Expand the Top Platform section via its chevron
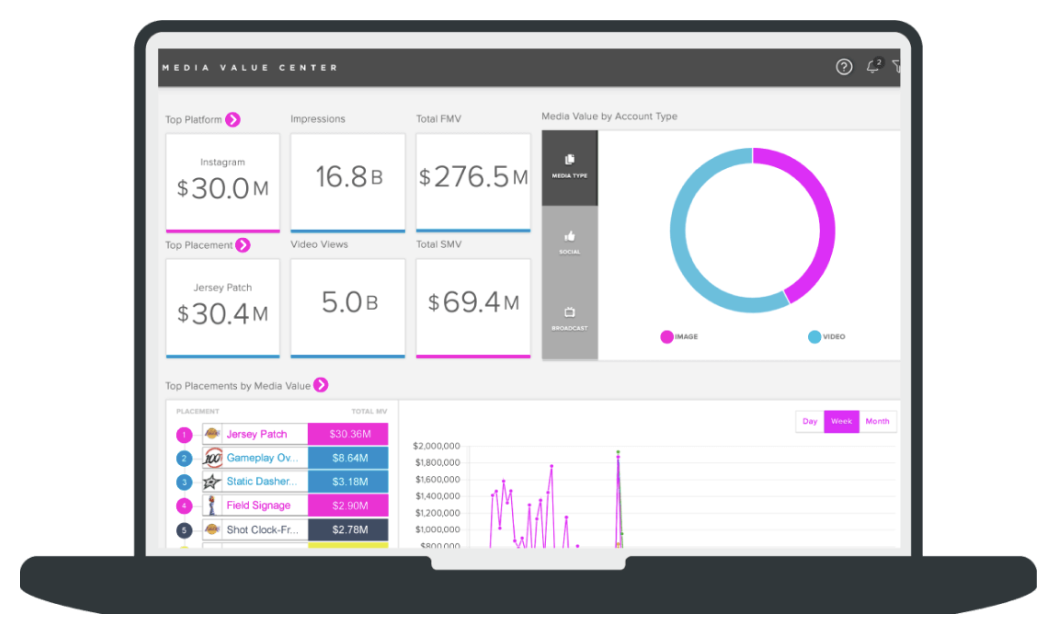Viewport: 1052px width, 634px height. (231, 119)
